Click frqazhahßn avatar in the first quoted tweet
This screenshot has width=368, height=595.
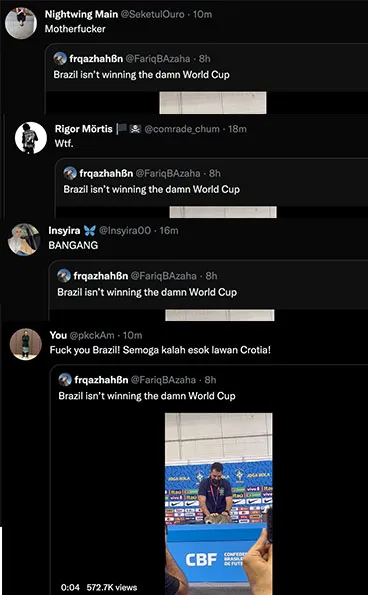click(x=60, y=58)
